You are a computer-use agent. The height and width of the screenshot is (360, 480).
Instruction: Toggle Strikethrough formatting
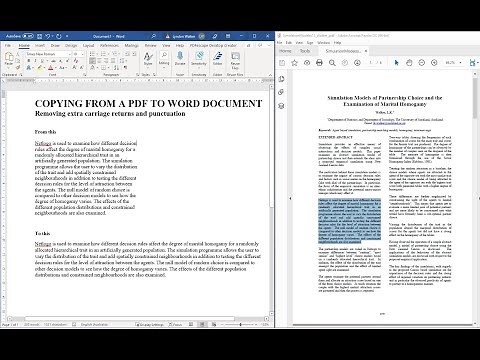53,61
